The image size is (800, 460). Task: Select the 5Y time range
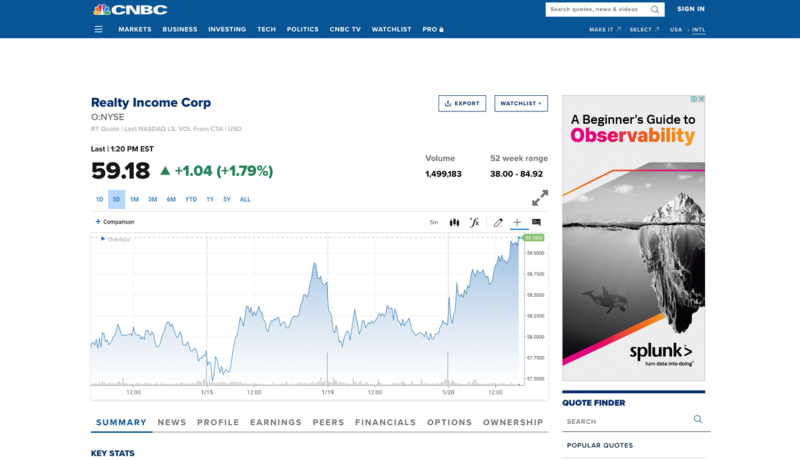[227, 199]
